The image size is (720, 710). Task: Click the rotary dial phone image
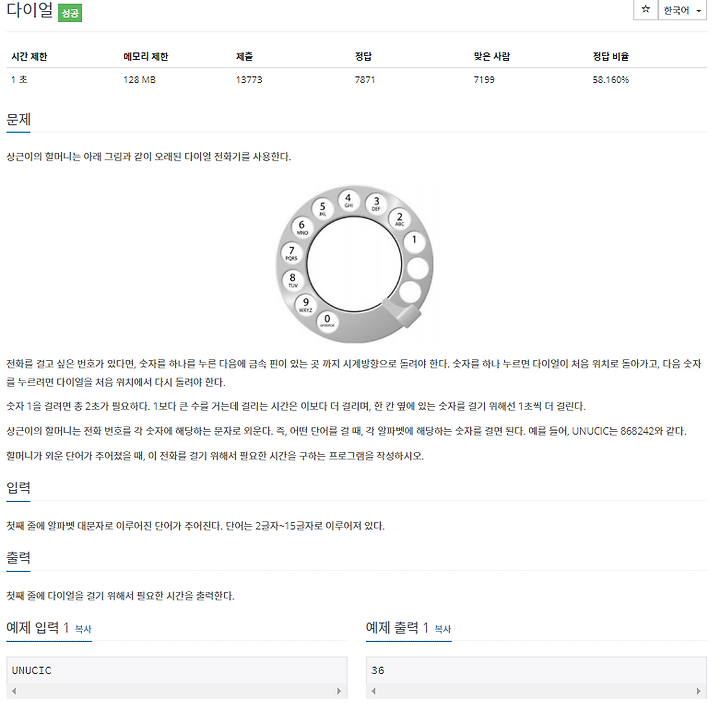click(354, 264)
